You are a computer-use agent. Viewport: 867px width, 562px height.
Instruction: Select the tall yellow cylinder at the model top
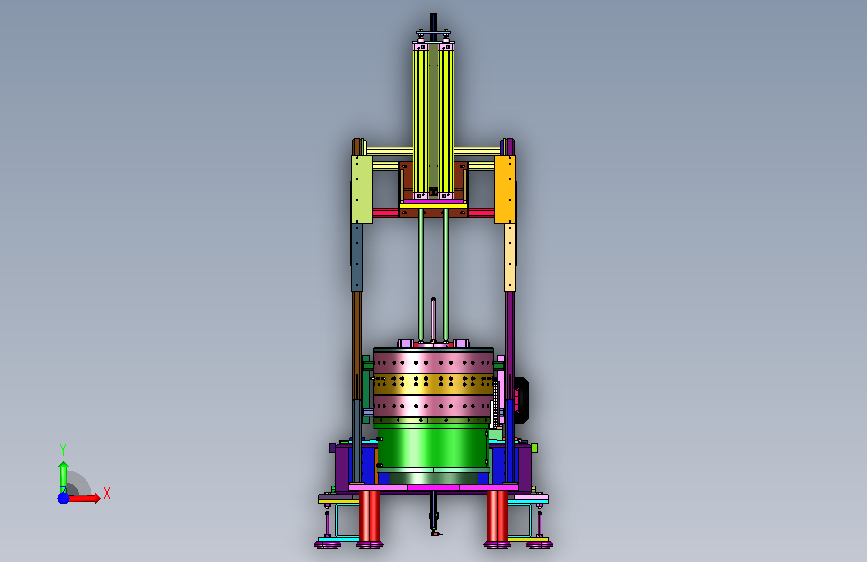click(x=434, y=119)
